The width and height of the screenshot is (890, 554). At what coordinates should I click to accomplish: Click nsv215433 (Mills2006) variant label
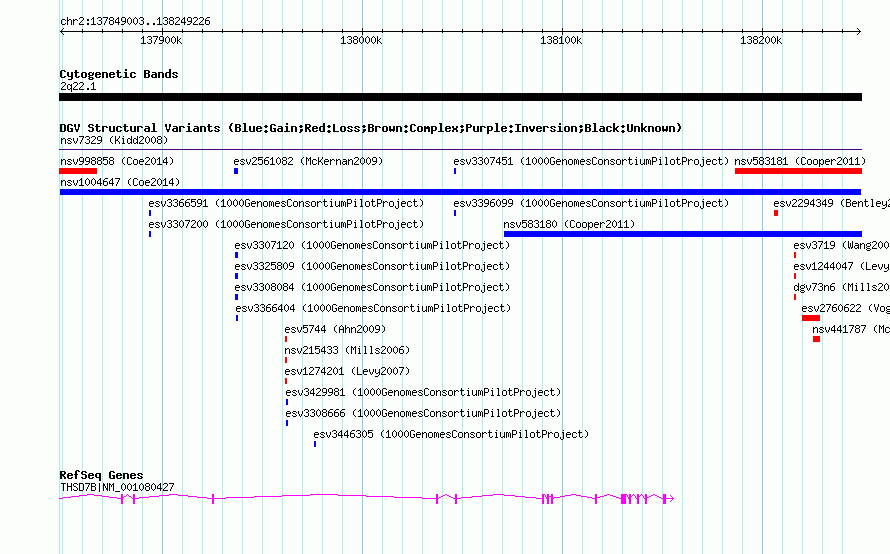pyautogui.click(x=347, y=350)
